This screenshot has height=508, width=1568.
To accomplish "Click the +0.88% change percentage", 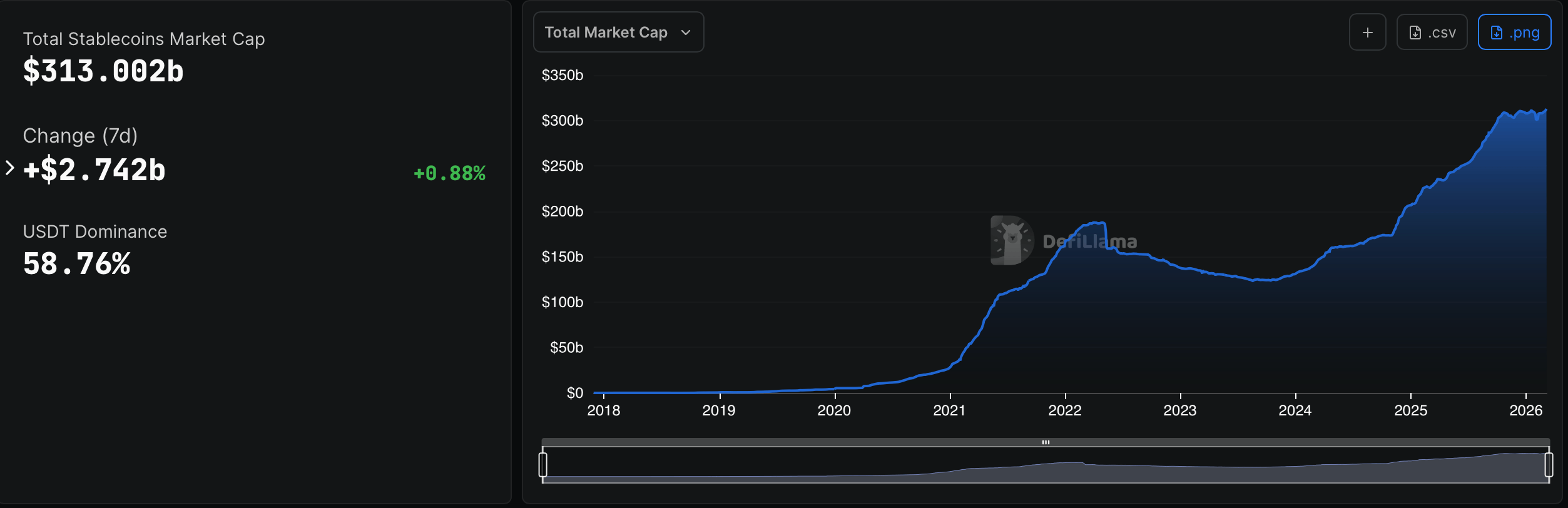I will (449, 173).
